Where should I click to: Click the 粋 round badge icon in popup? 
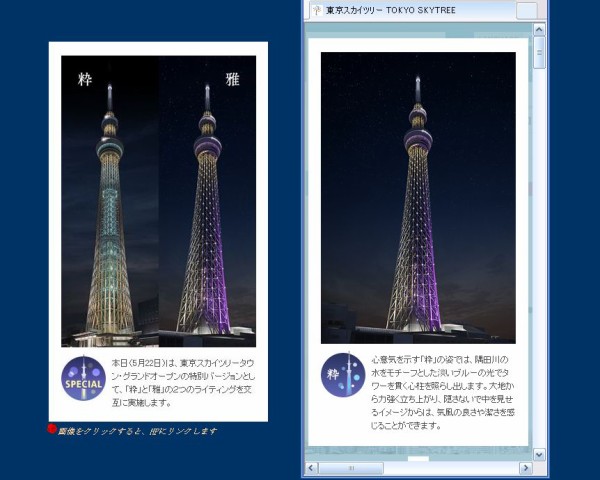click(x=343, y=375)
